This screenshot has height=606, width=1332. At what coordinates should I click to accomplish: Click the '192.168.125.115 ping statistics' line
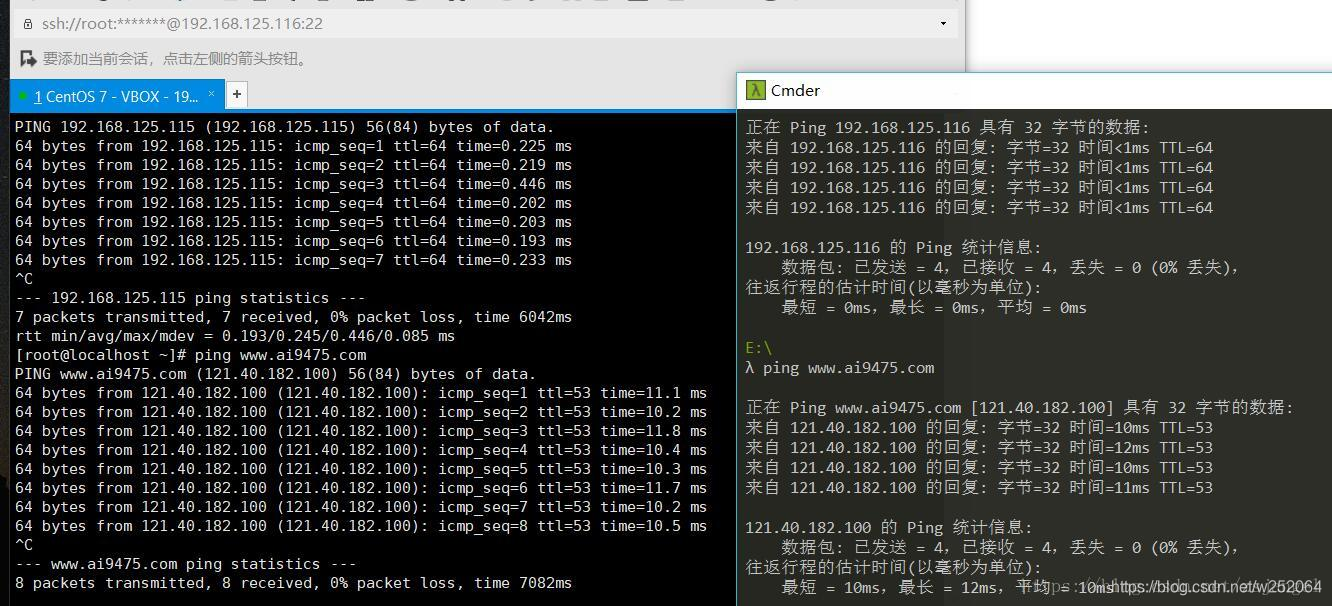click(x=190, y=298)
